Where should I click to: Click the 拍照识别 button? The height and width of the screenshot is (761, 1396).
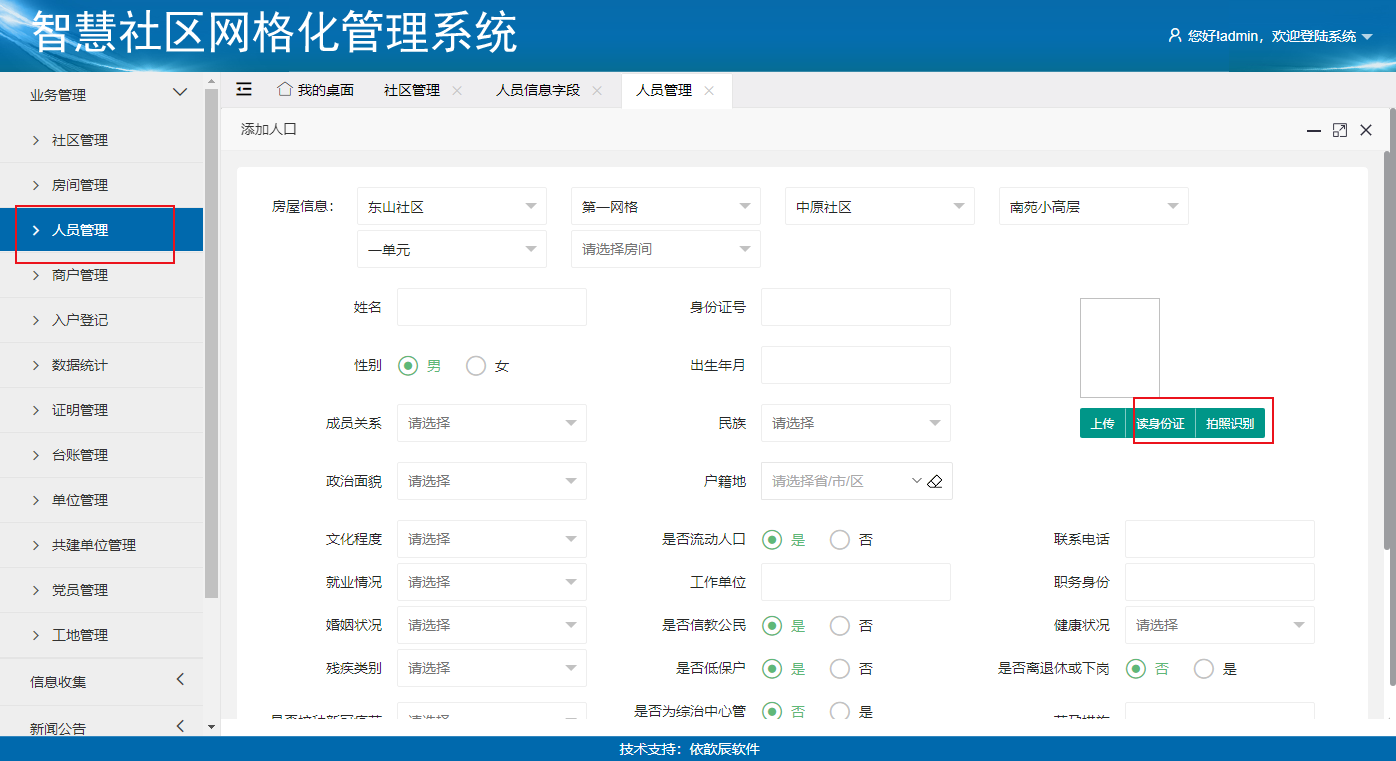[x=1230, y=424]
